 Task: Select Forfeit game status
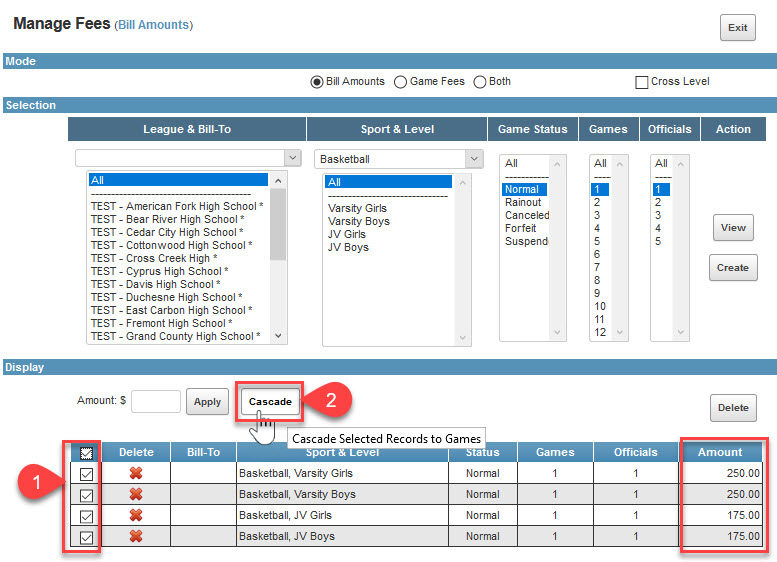point(521,228)
